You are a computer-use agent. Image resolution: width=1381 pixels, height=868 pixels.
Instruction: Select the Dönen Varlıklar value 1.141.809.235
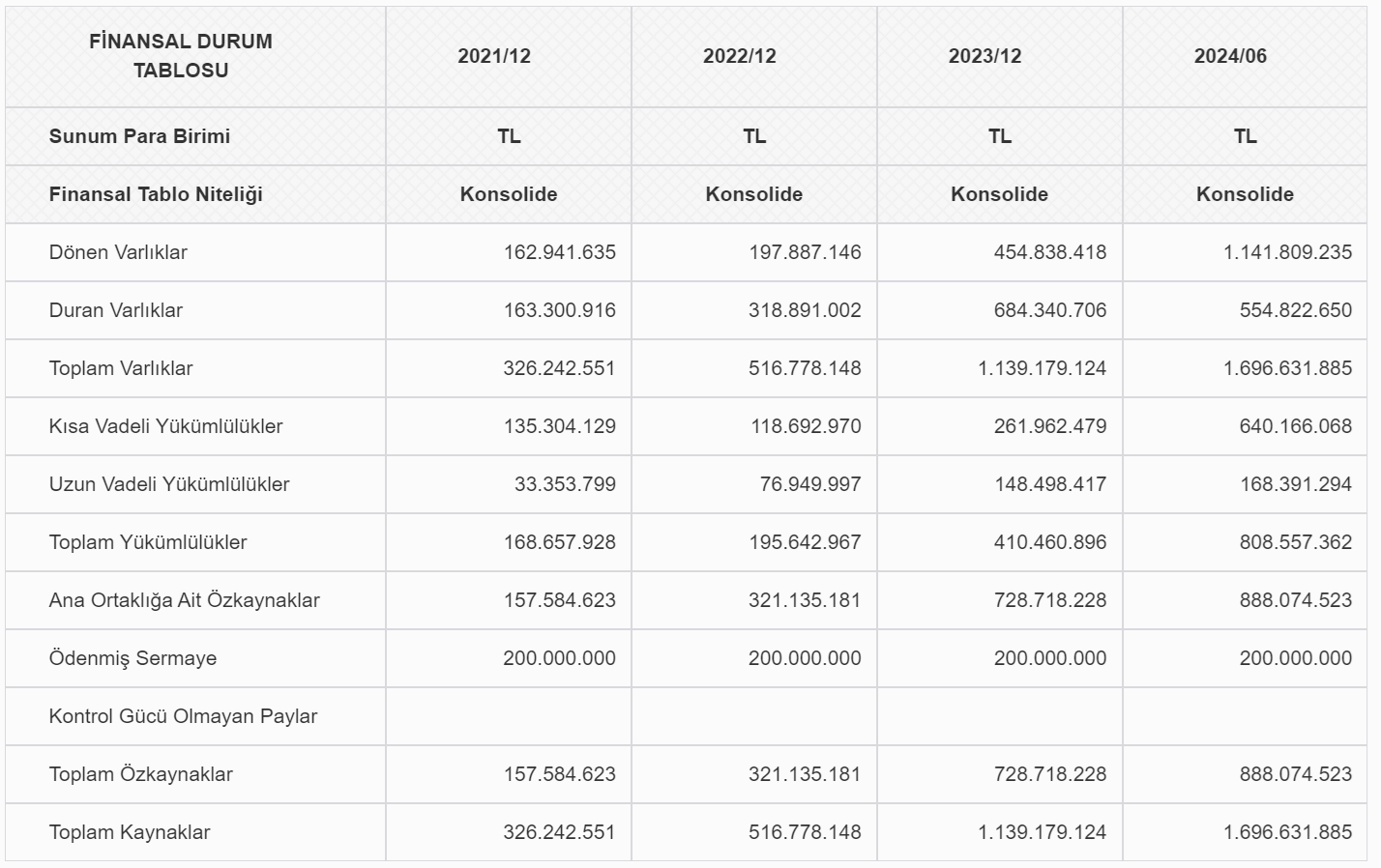1287,252
